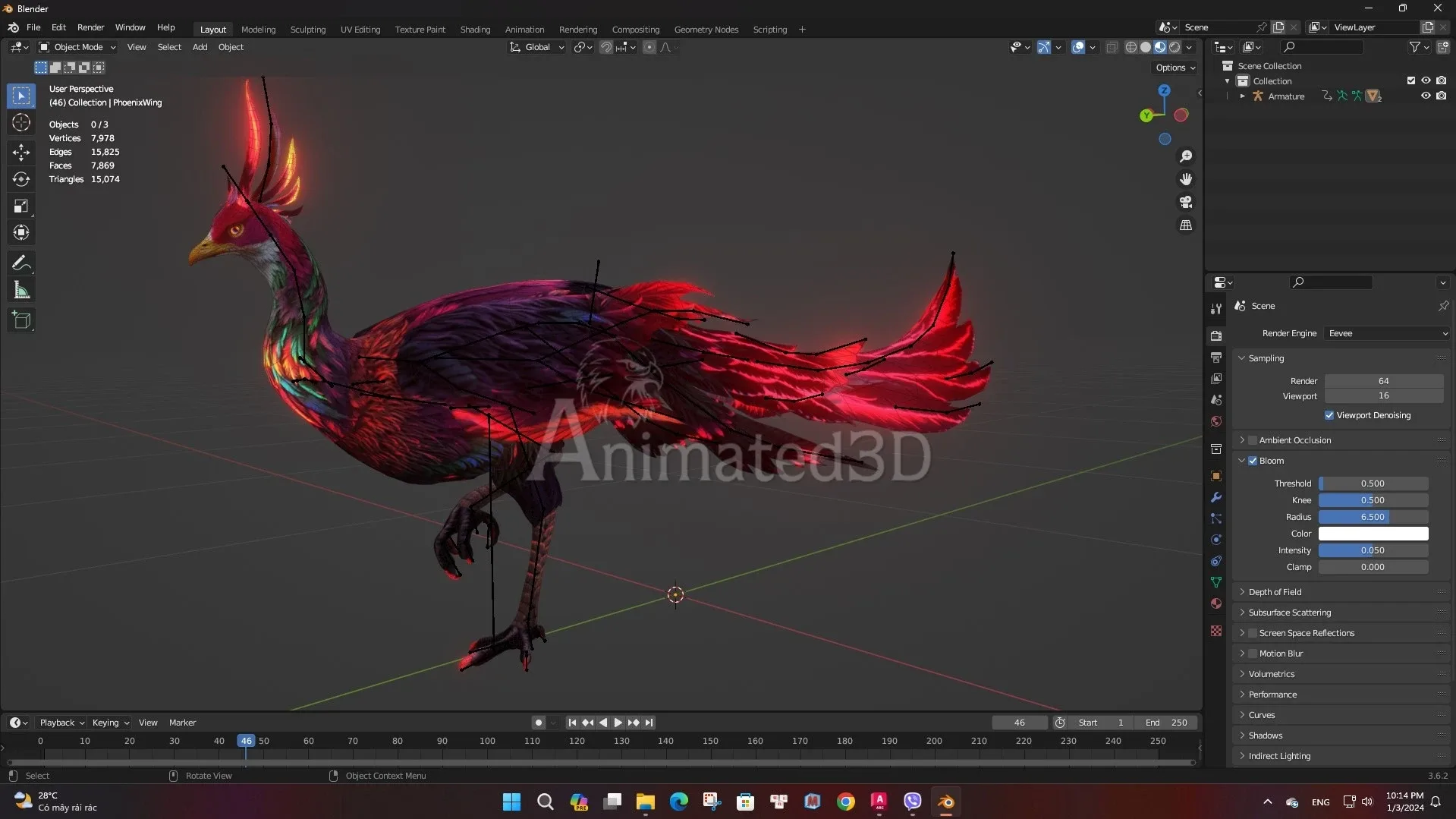
Task: Expand the Depth of Field section
Action: pos(1242,591)
